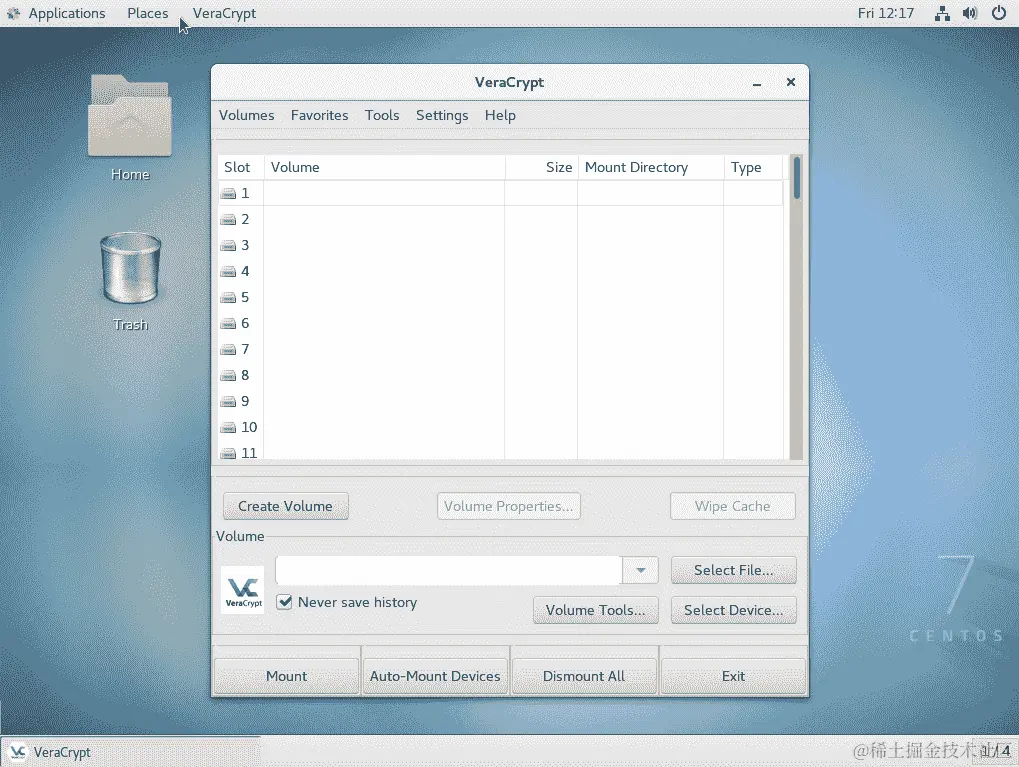Click the Select File button
Screen dimensions: 1019x767
tap(733, 570)
